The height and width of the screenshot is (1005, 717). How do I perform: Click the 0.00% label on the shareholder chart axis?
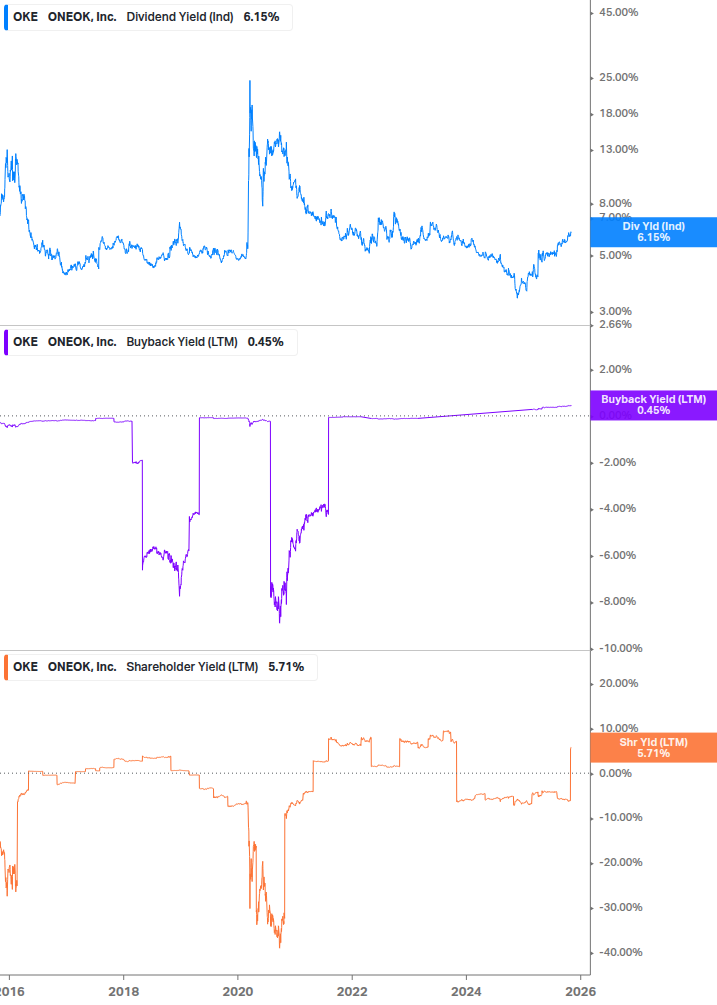pyautogui.click(x=615, y=773)
